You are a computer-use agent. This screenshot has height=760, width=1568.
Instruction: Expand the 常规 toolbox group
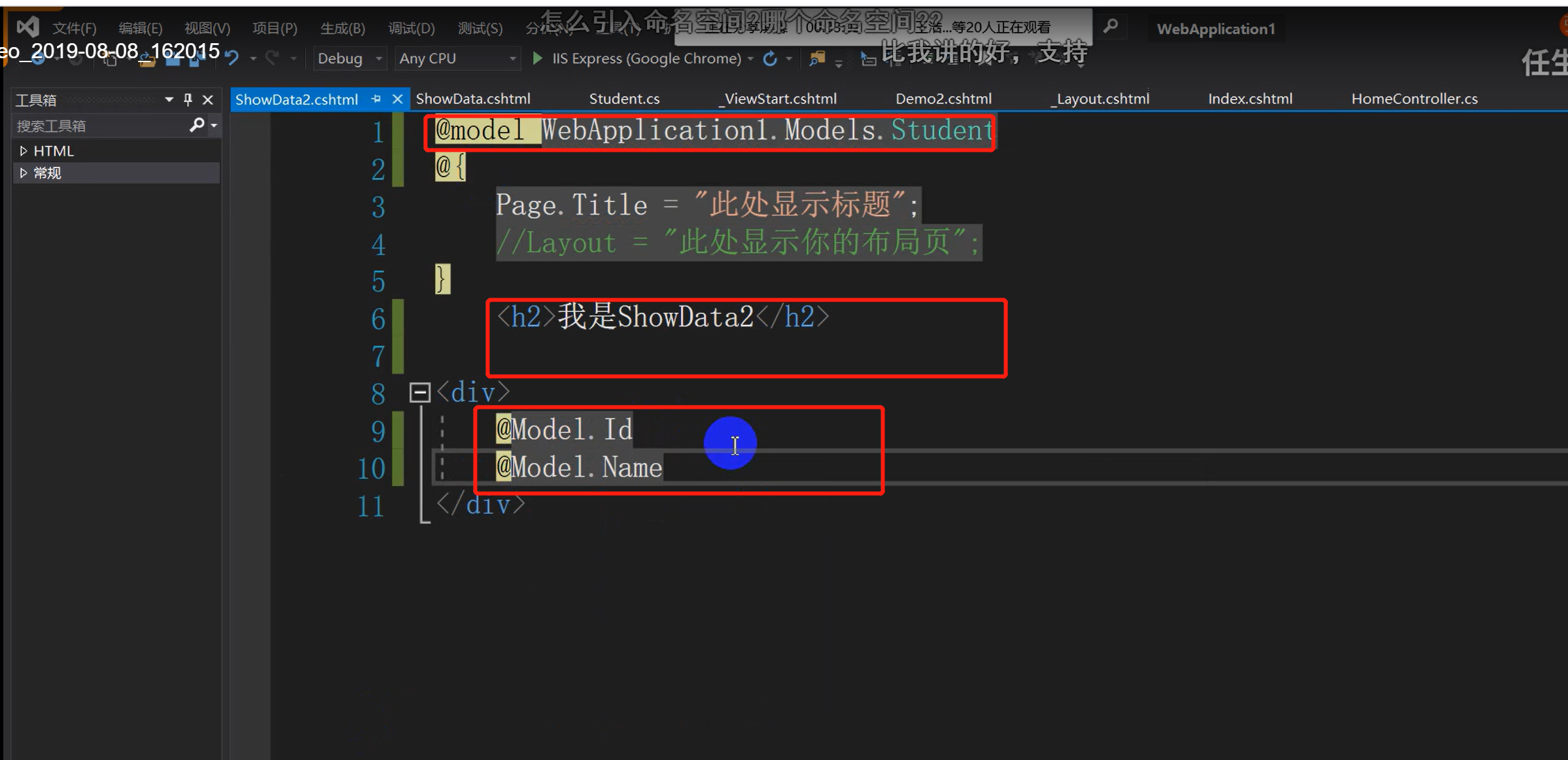[24, 173]
